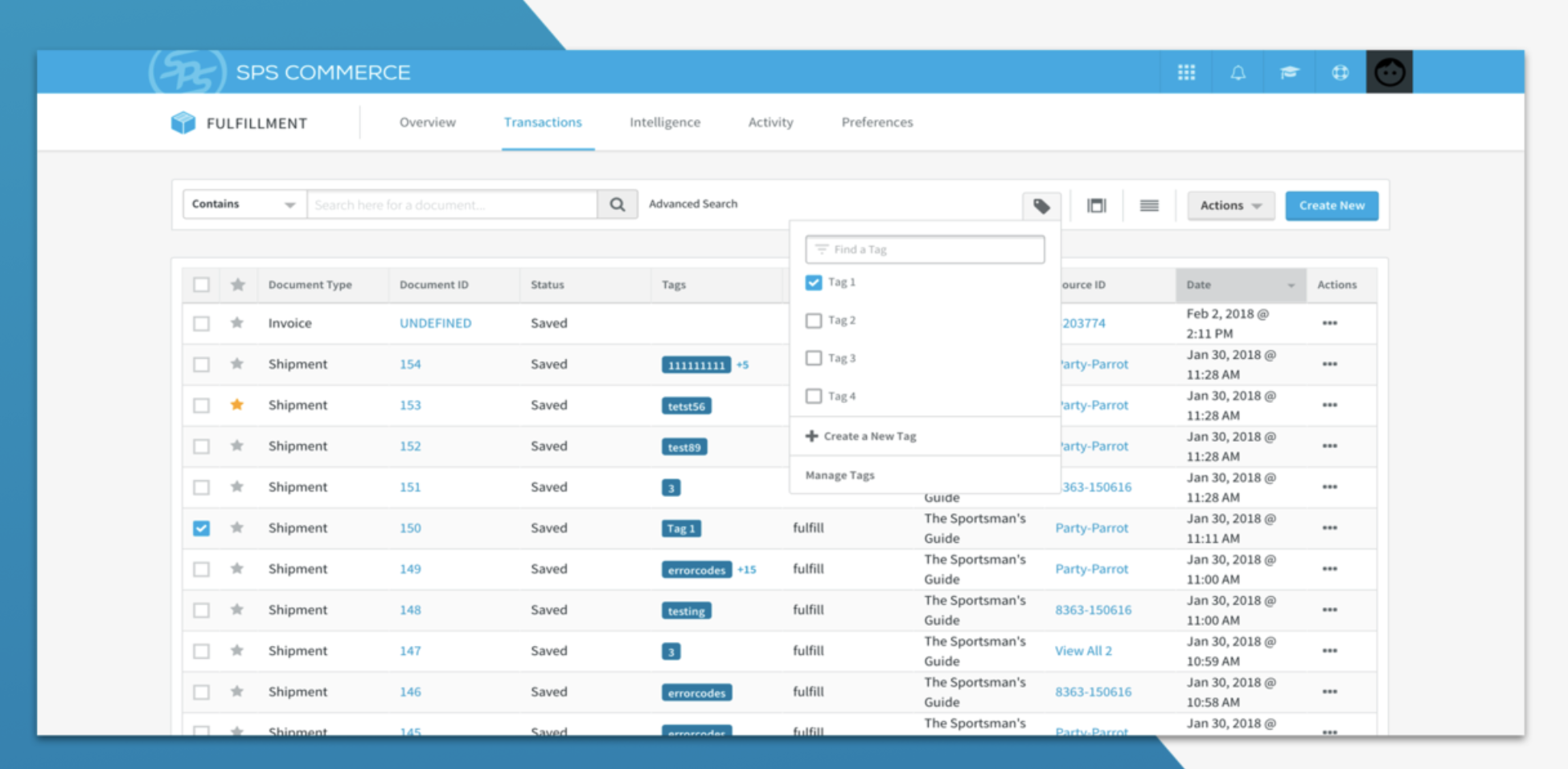
Task: Open Advanced Search link
Action: click(693, 204)
